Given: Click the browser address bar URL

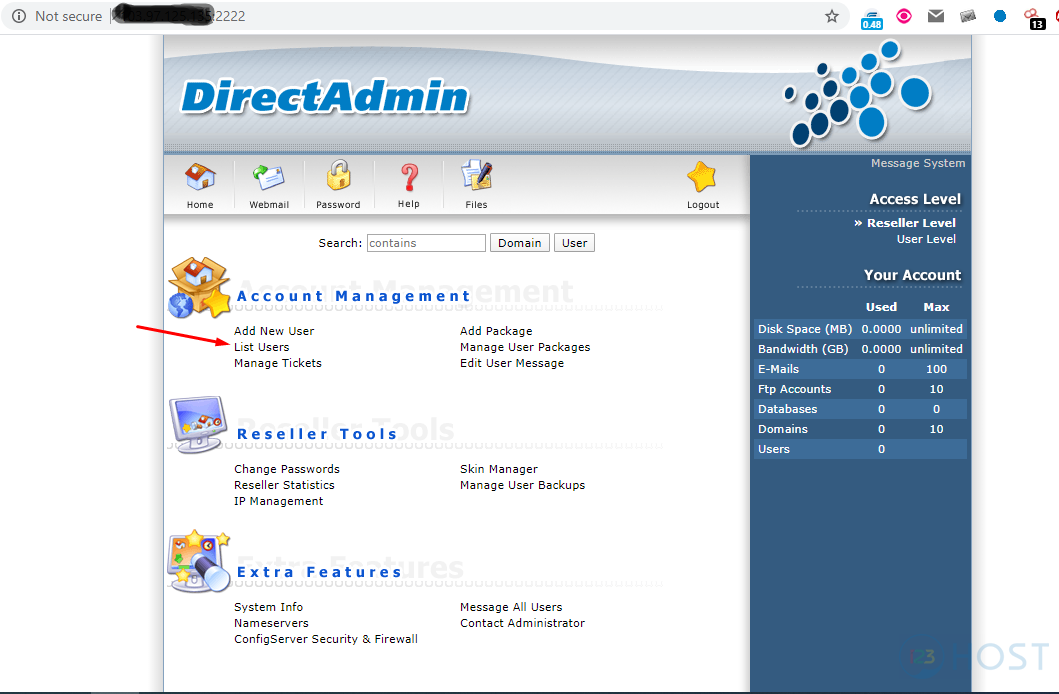Looking at the screenshot, I should [x=179, y=16].
